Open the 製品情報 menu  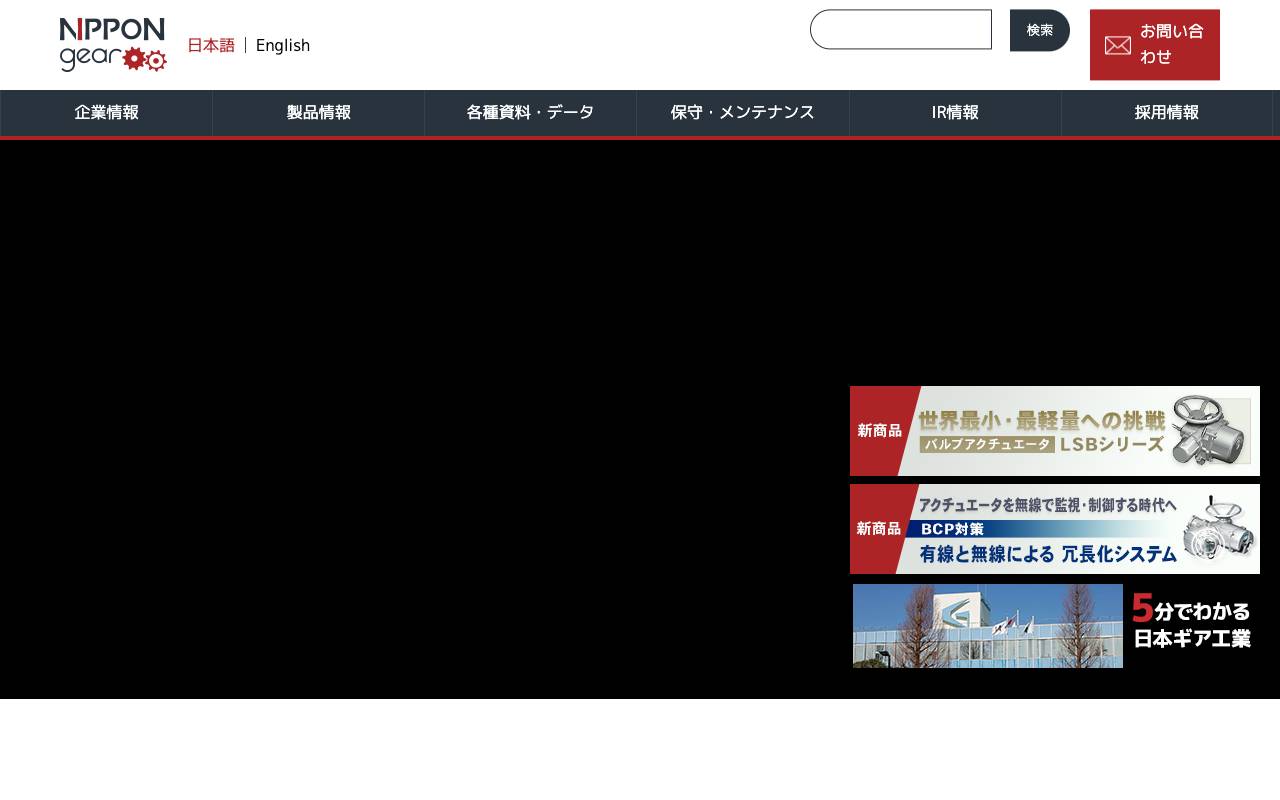point(318,113)
